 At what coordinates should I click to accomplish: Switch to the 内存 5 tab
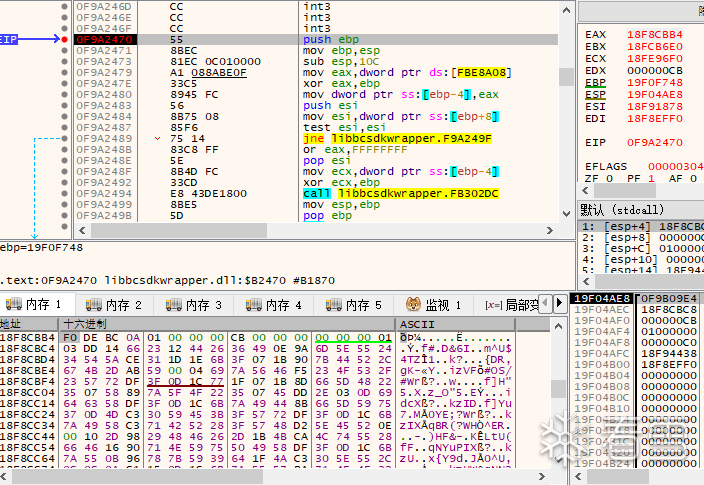click(x=353, y=305)
